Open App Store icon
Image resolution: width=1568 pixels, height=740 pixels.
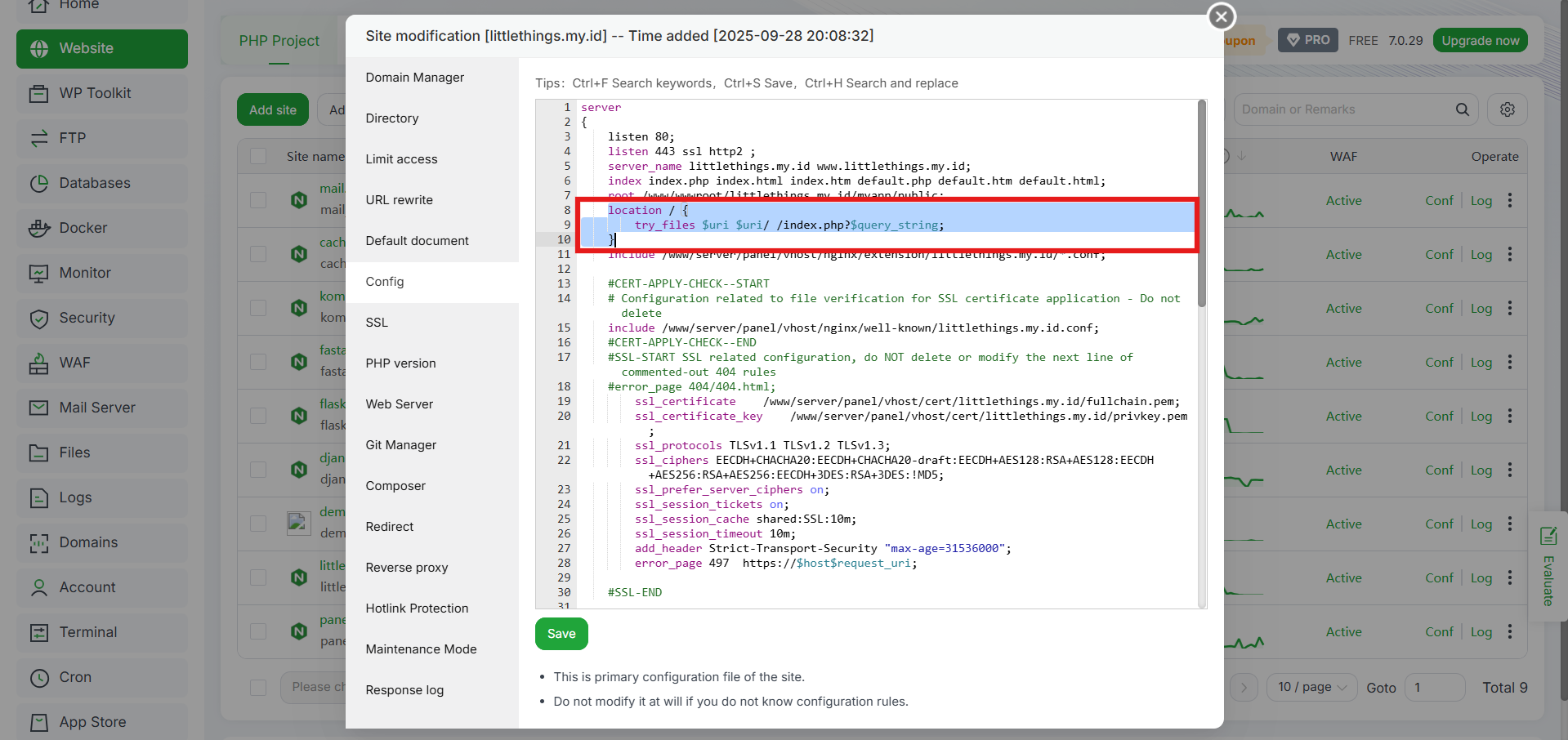click(x=39, y=722)
